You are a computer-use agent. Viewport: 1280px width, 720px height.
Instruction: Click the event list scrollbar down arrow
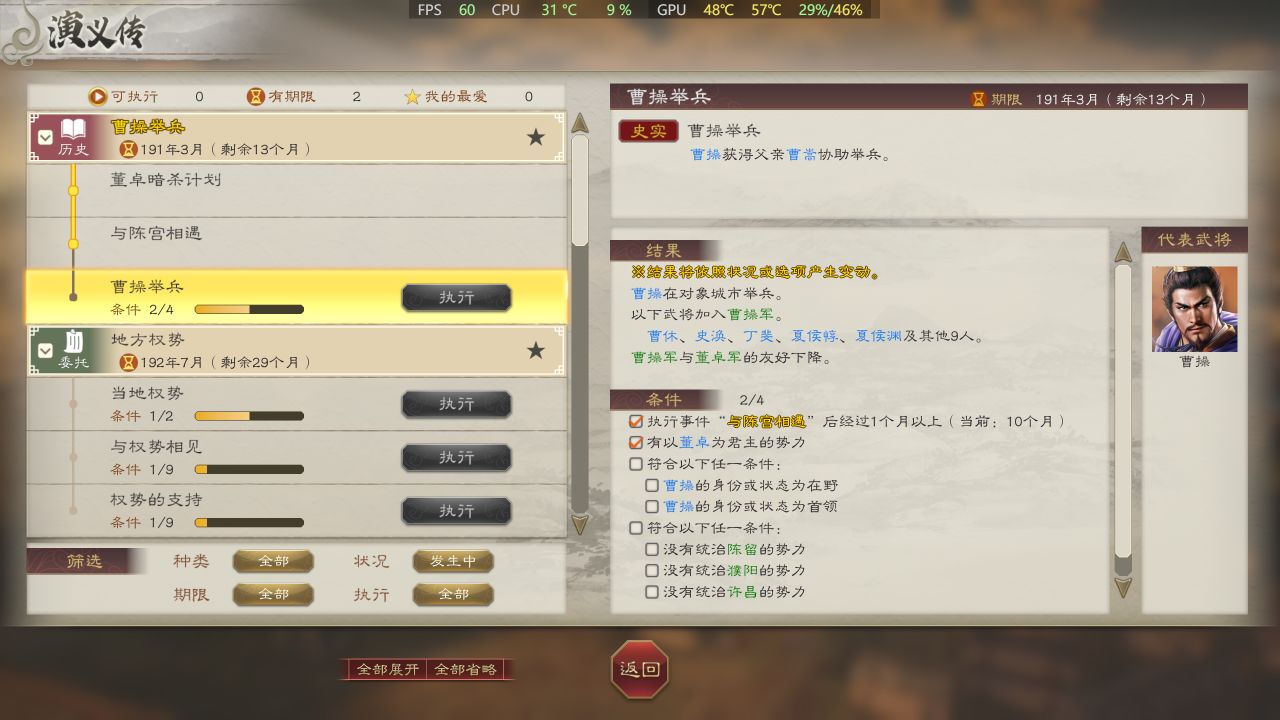580,524
